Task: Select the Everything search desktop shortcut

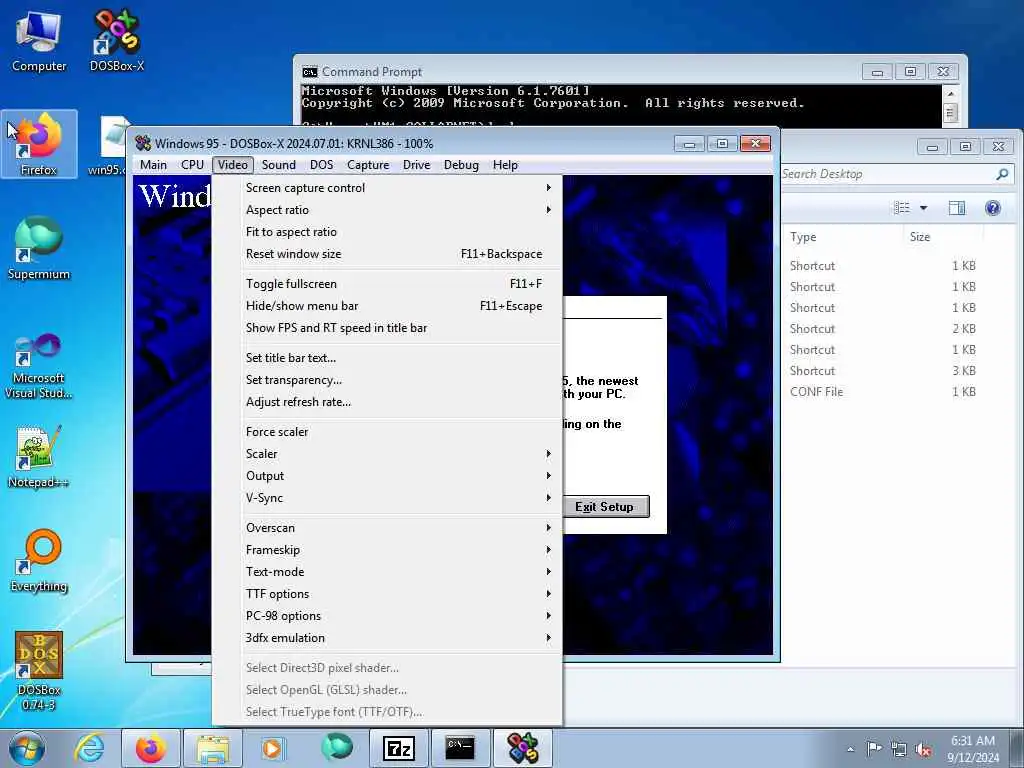Action: click(39, 561)
